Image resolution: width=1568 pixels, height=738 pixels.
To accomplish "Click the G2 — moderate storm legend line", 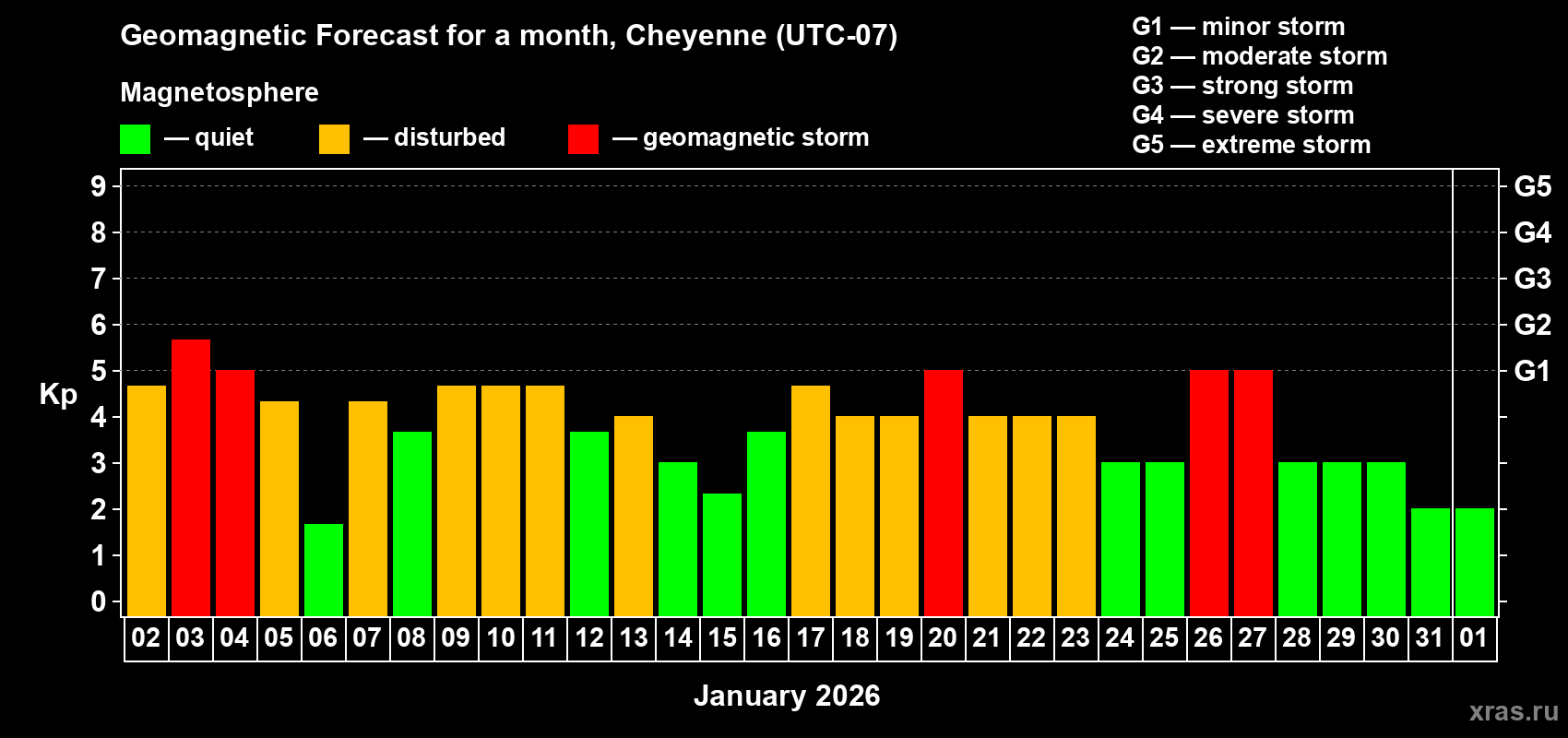I will 1260,56.
